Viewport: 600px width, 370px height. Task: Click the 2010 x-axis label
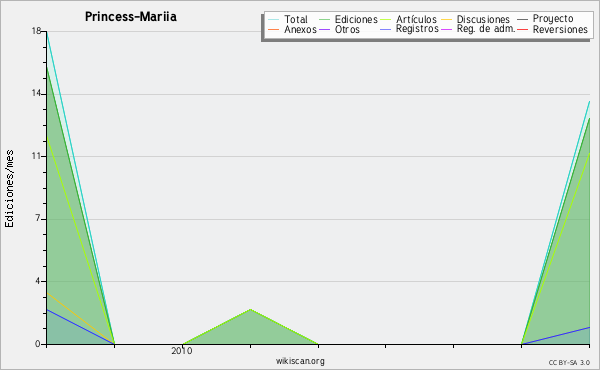coord(182,351)
